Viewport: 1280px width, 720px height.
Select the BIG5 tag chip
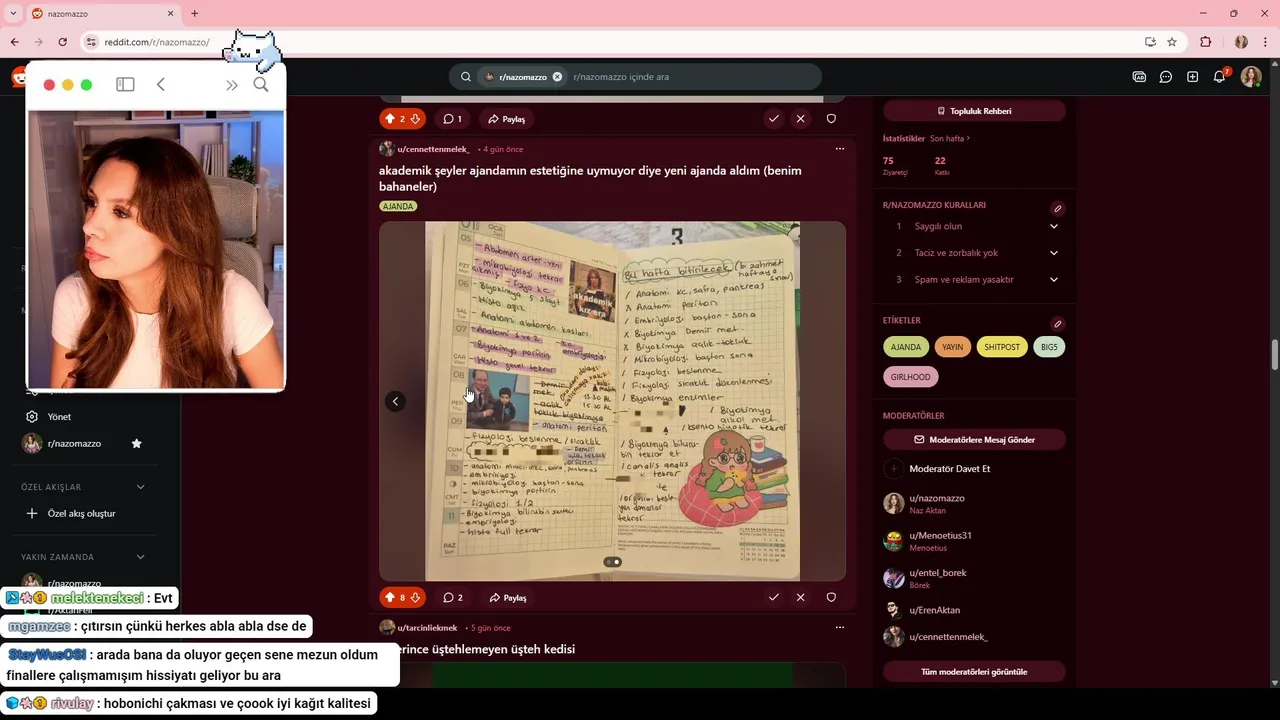tap(1049, 347)
